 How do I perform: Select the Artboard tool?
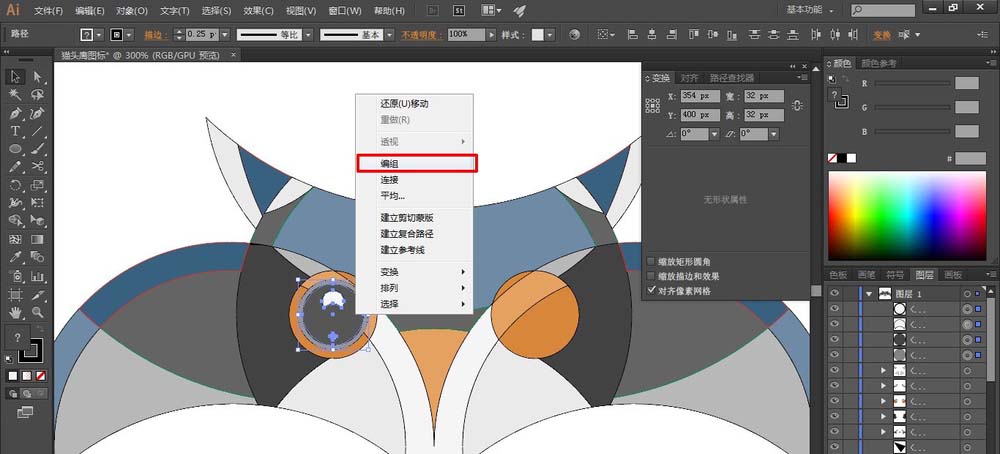click(x=16, y=295)
